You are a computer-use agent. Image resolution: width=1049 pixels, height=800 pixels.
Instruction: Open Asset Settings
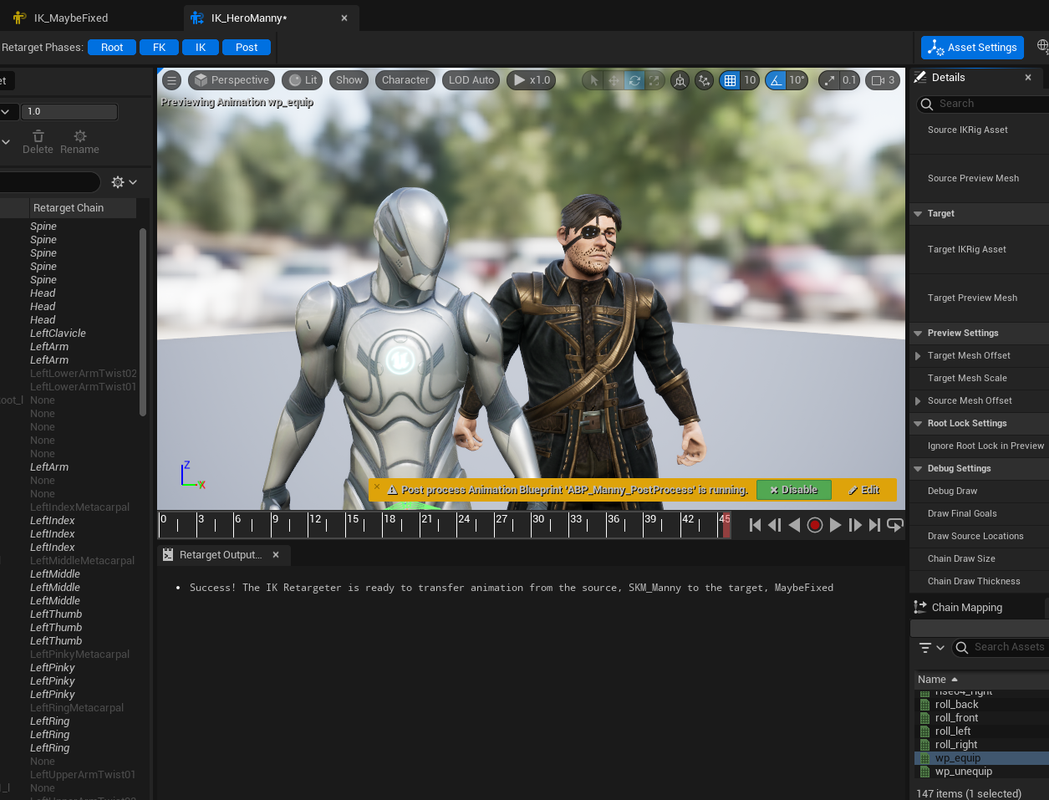coord(972,47)
